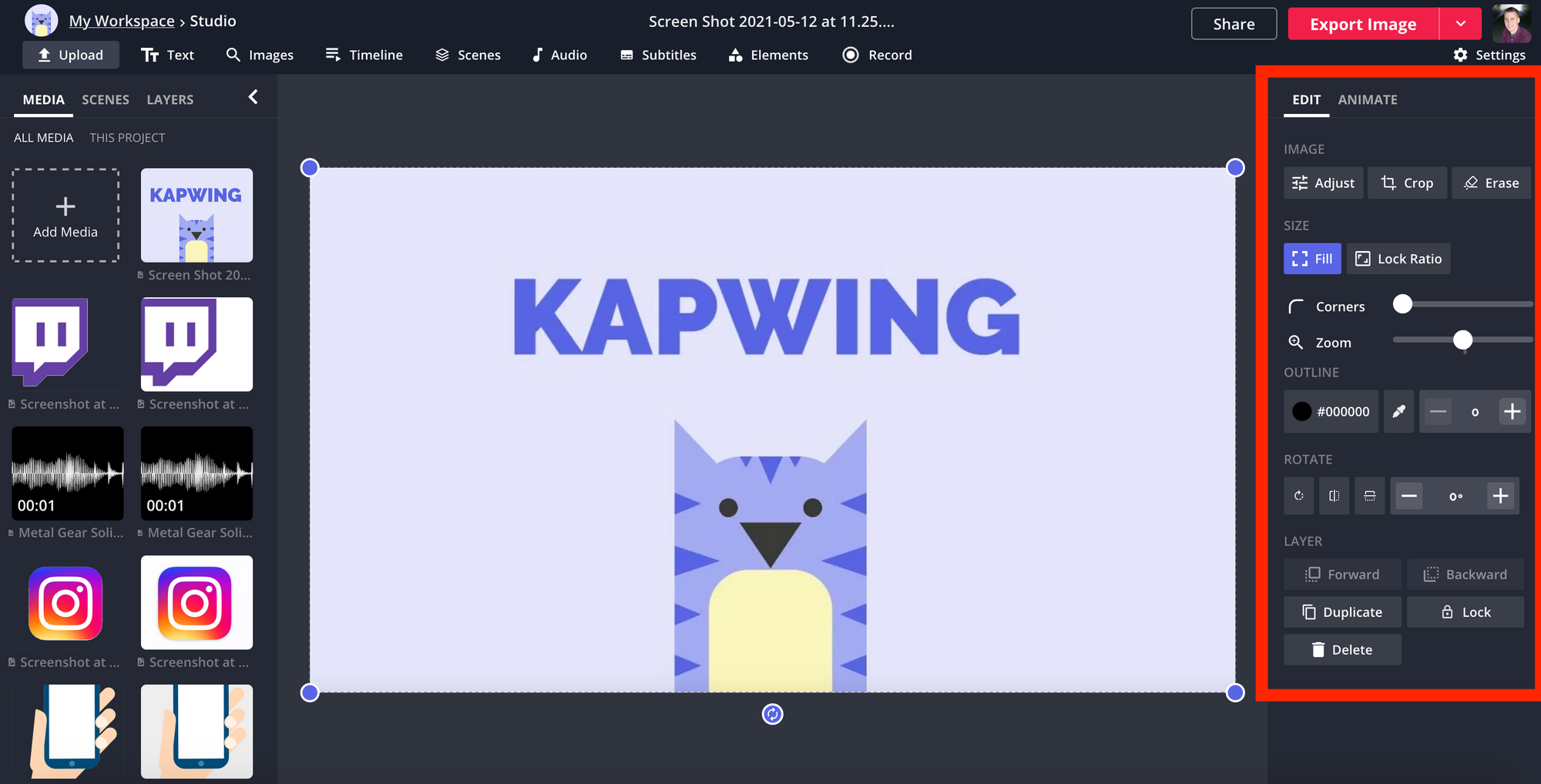This screenshot has height=784, width=1541.
Task: Expand the Export Image dropdown arrow
Action: click(1460, 24)
